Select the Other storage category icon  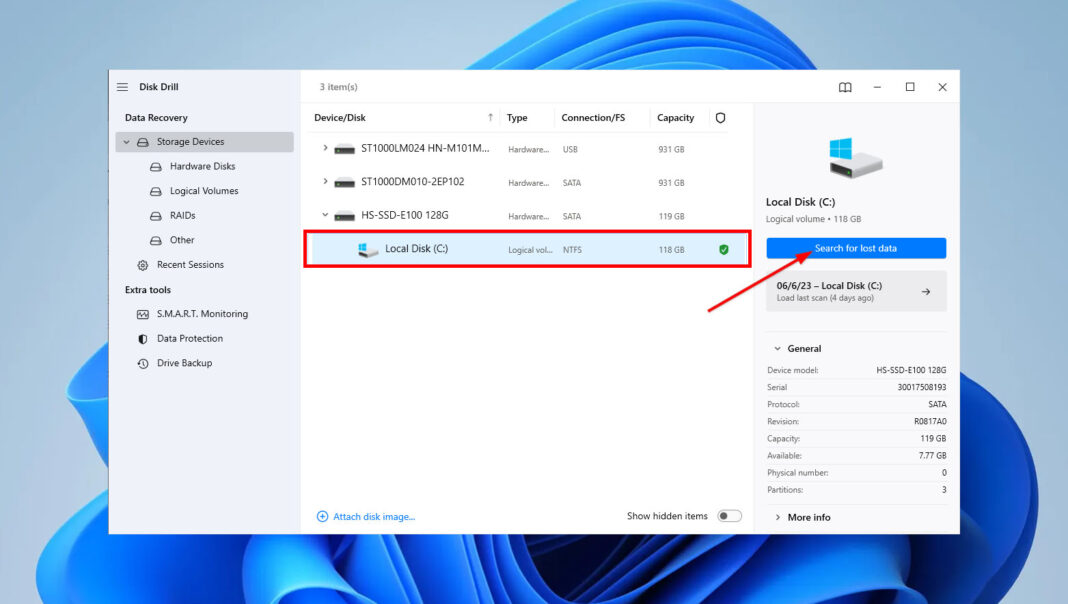coord(155,240)
